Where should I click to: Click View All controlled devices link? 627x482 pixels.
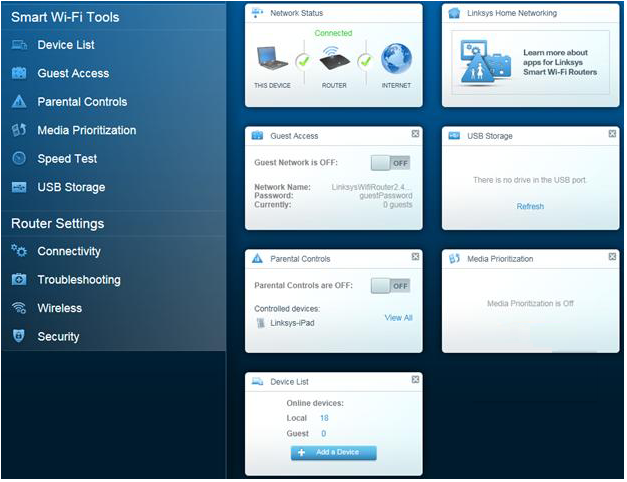coord(398,318)
